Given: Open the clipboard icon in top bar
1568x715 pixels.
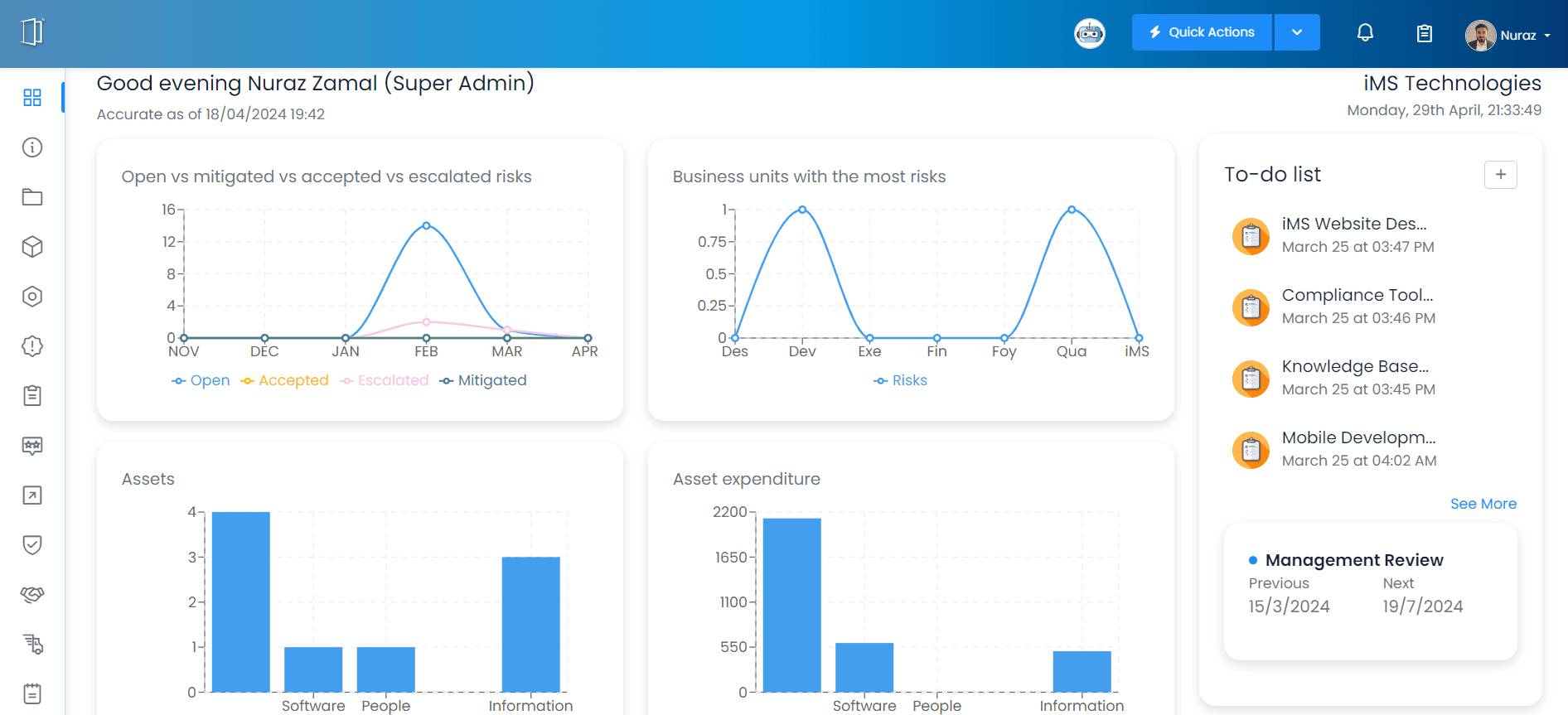Looking at the screenshot, I should pos(1424,33).
